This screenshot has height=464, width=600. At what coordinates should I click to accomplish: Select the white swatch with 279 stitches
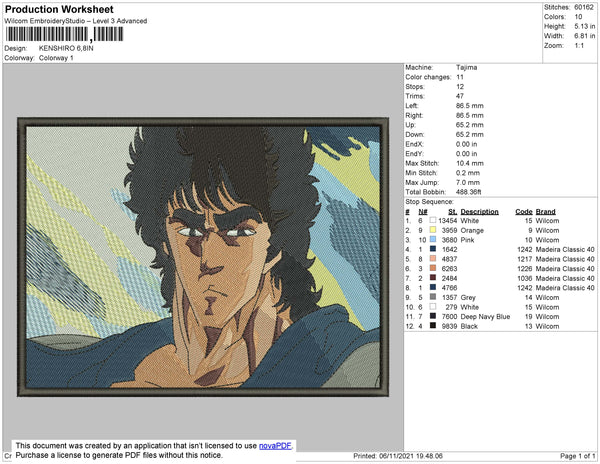pos(433,307)
